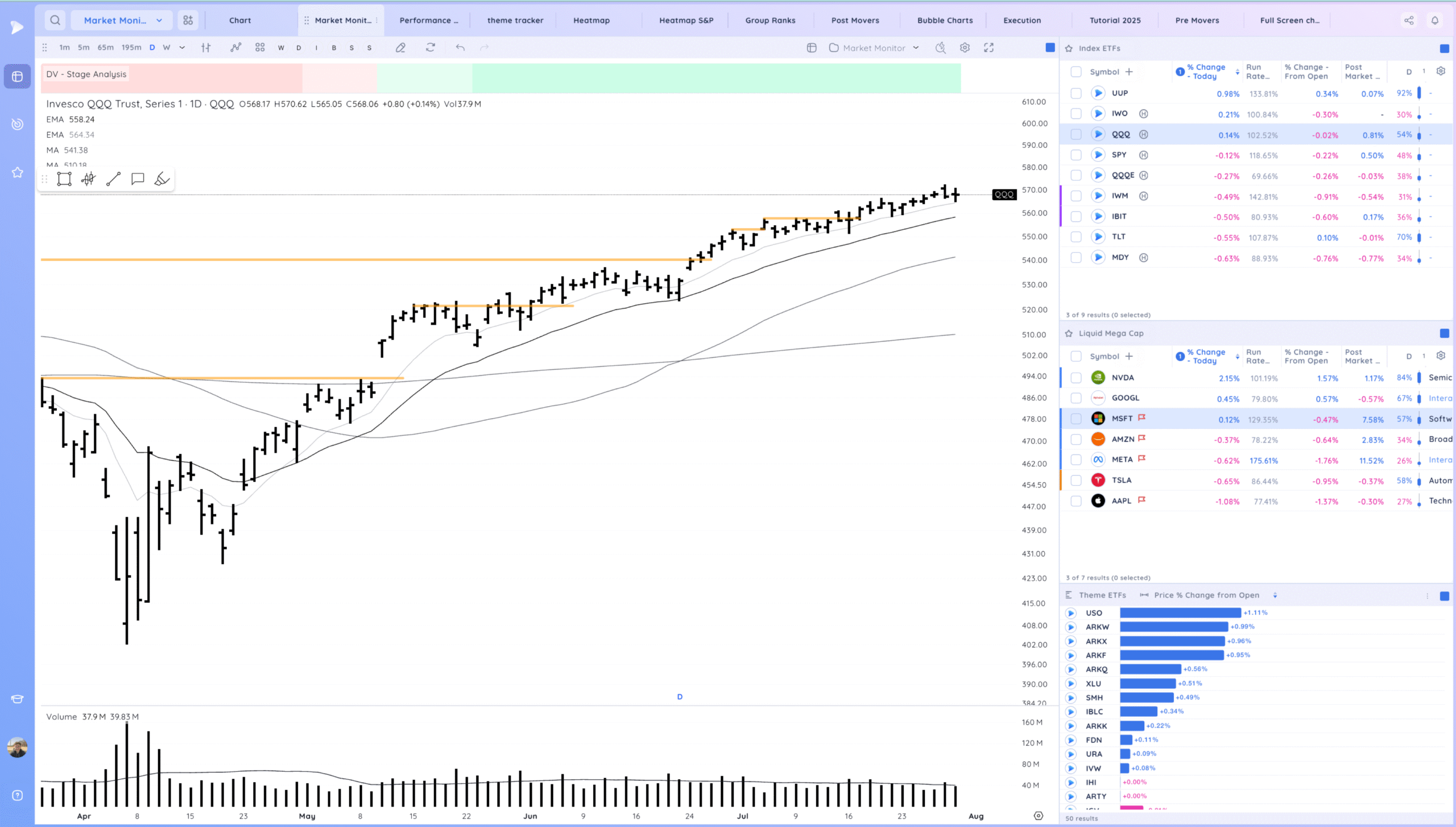Switch to the Heatmap S&P tab

pyautogui.click(x=686, y=20)
